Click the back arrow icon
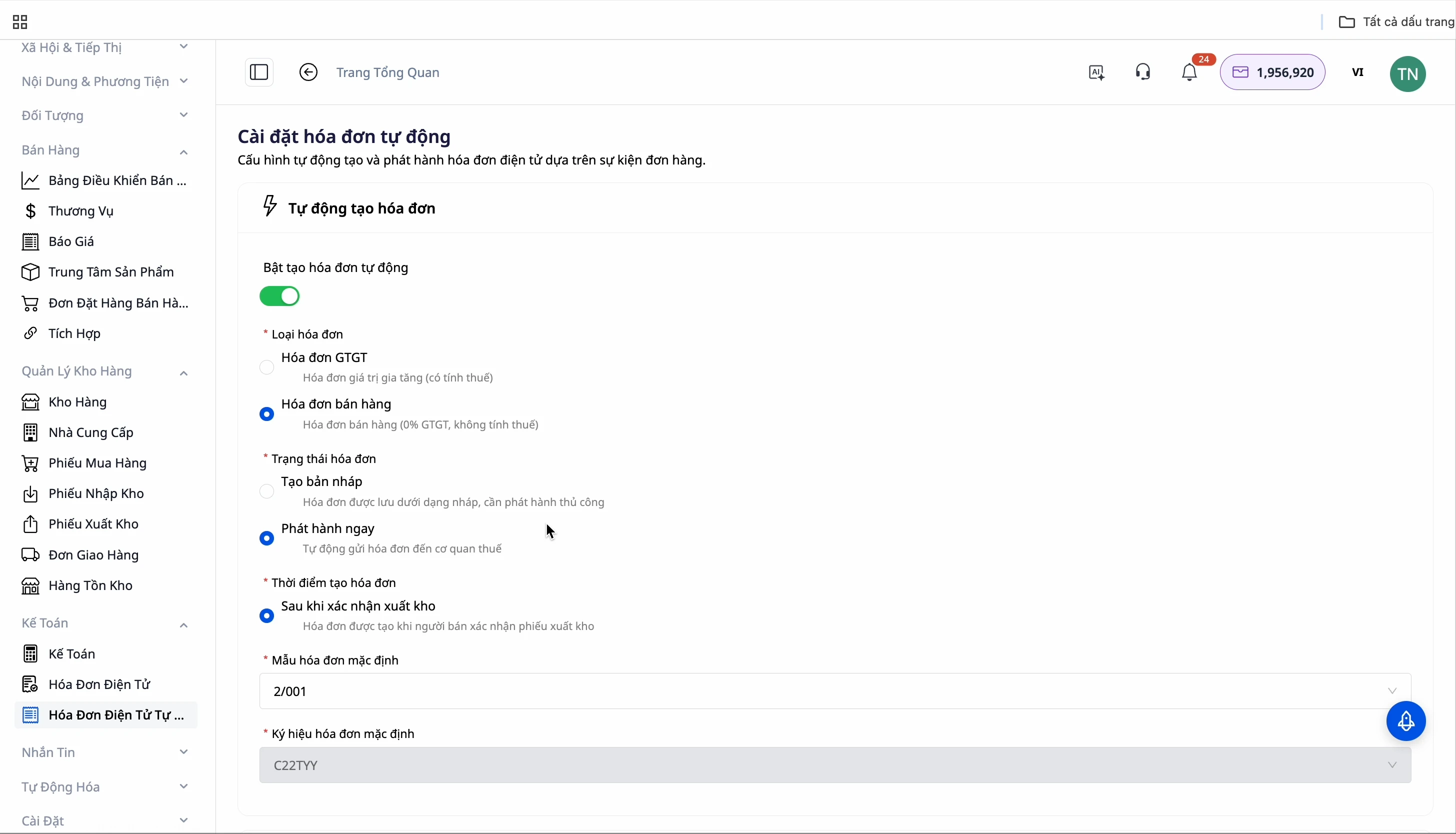The image size is (1456, 834). pos(308,72)
